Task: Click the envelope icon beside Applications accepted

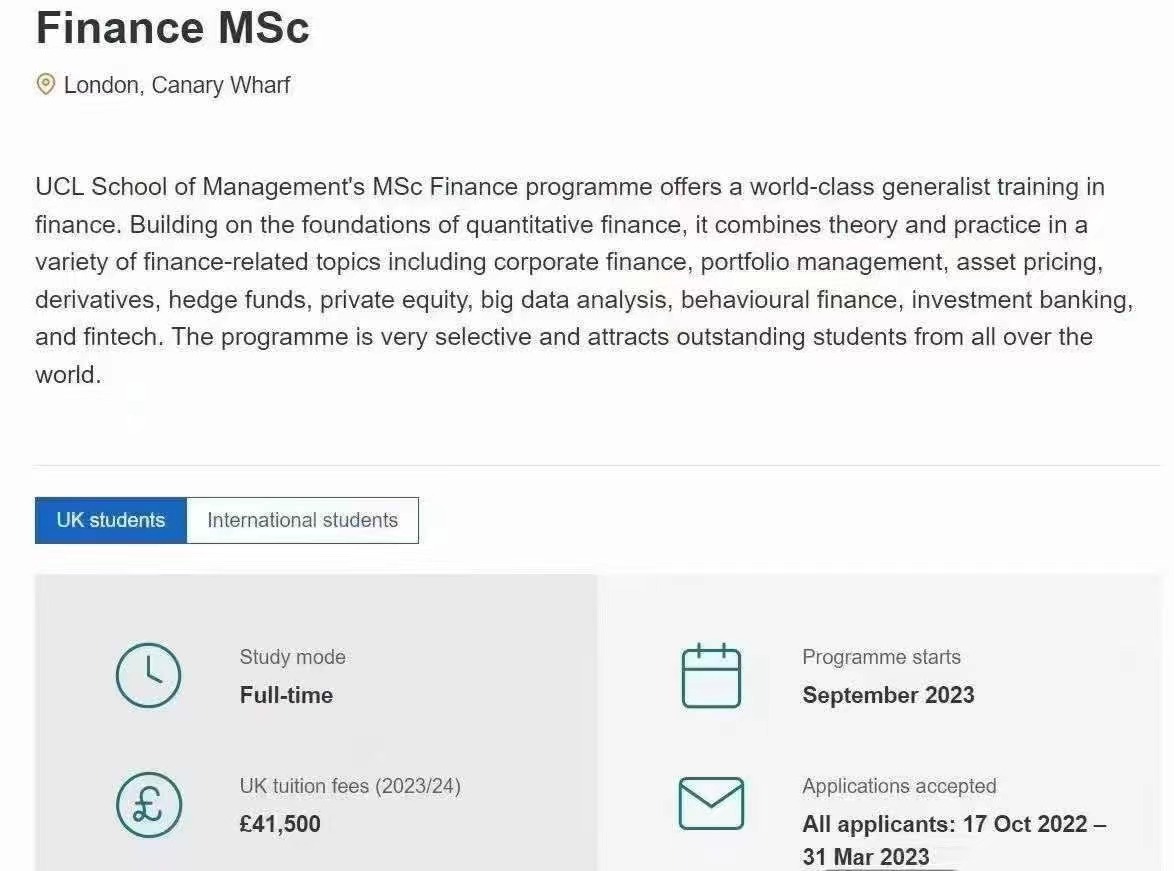Action: 711,803
